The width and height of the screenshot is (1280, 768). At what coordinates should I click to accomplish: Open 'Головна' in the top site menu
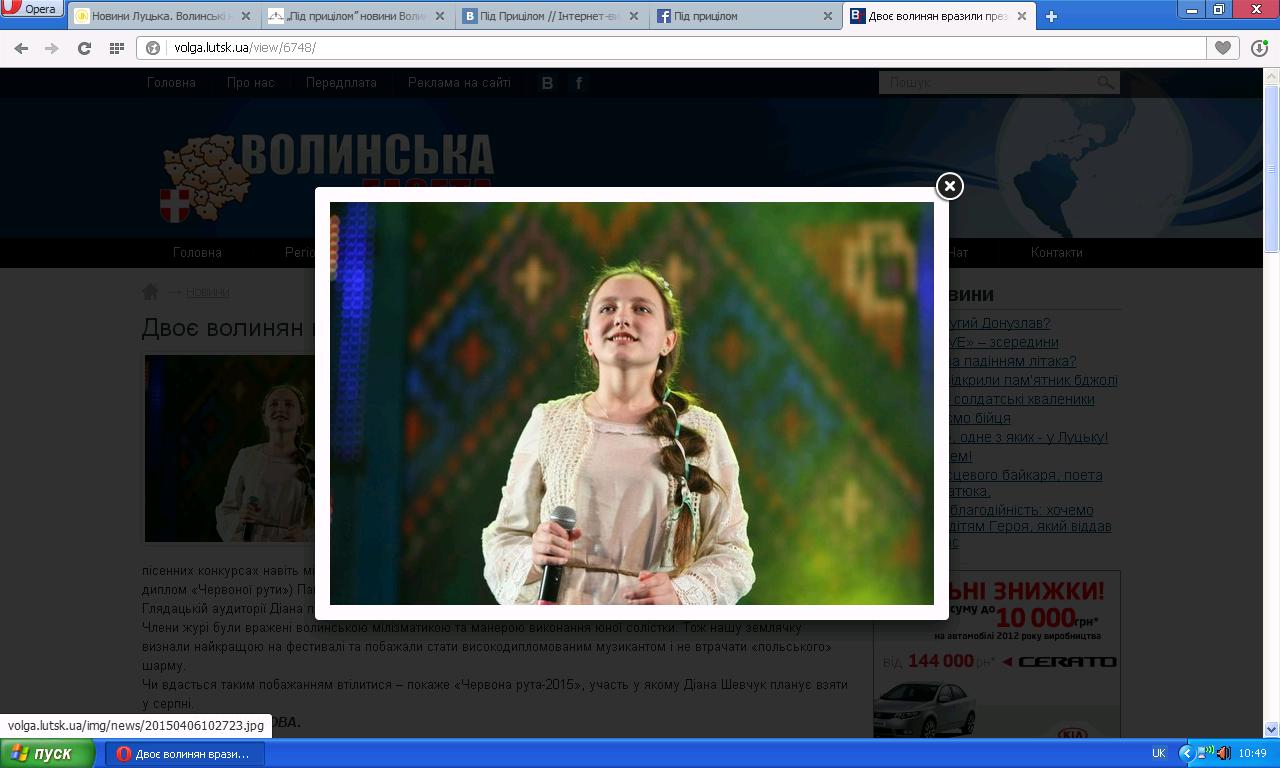(171, 83)
